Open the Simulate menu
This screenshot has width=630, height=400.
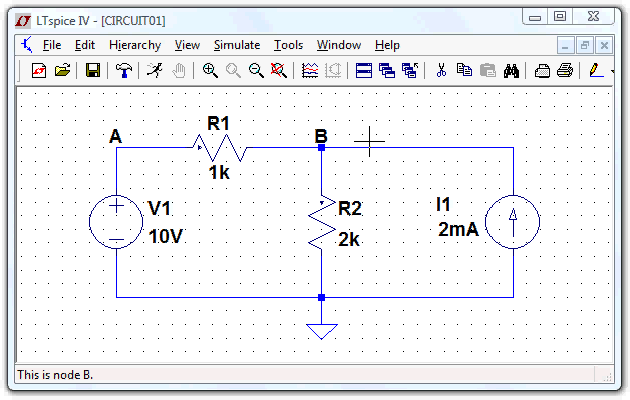click(236, 45)
